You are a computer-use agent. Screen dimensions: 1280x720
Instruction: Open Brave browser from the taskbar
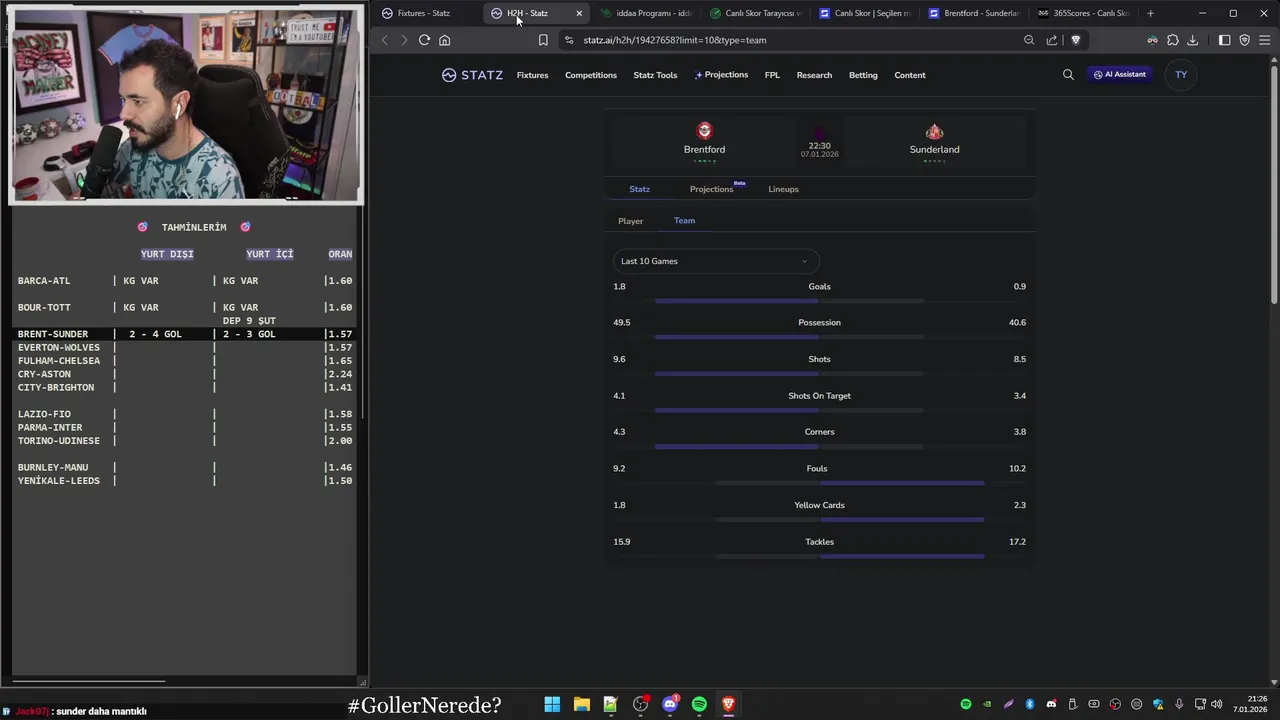click(x=728, y=704)
